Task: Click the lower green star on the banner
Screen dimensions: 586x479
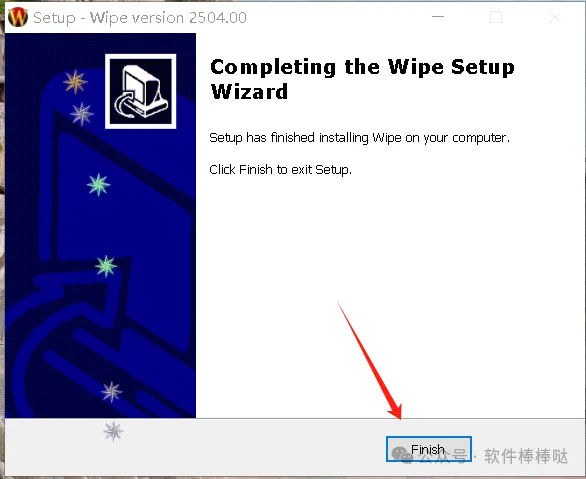Action: pos(106,266)
